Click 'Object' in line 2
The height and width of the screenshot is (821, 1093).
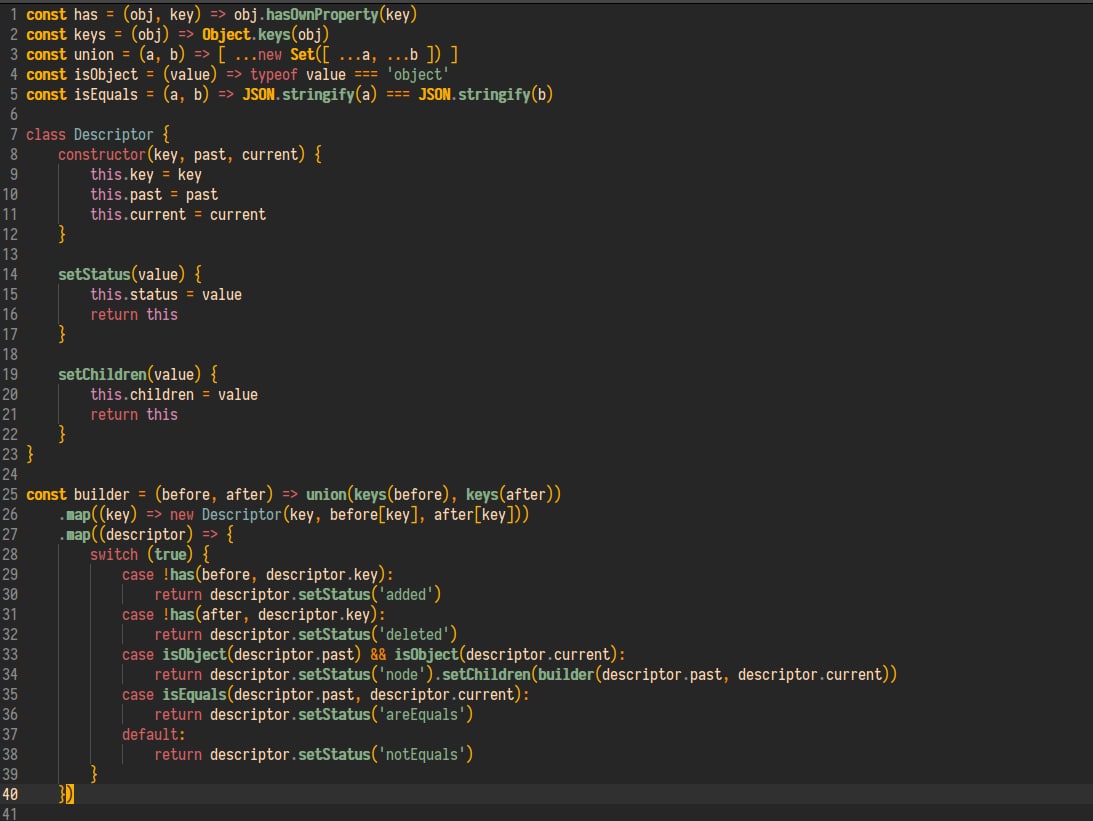coord(226,35)
